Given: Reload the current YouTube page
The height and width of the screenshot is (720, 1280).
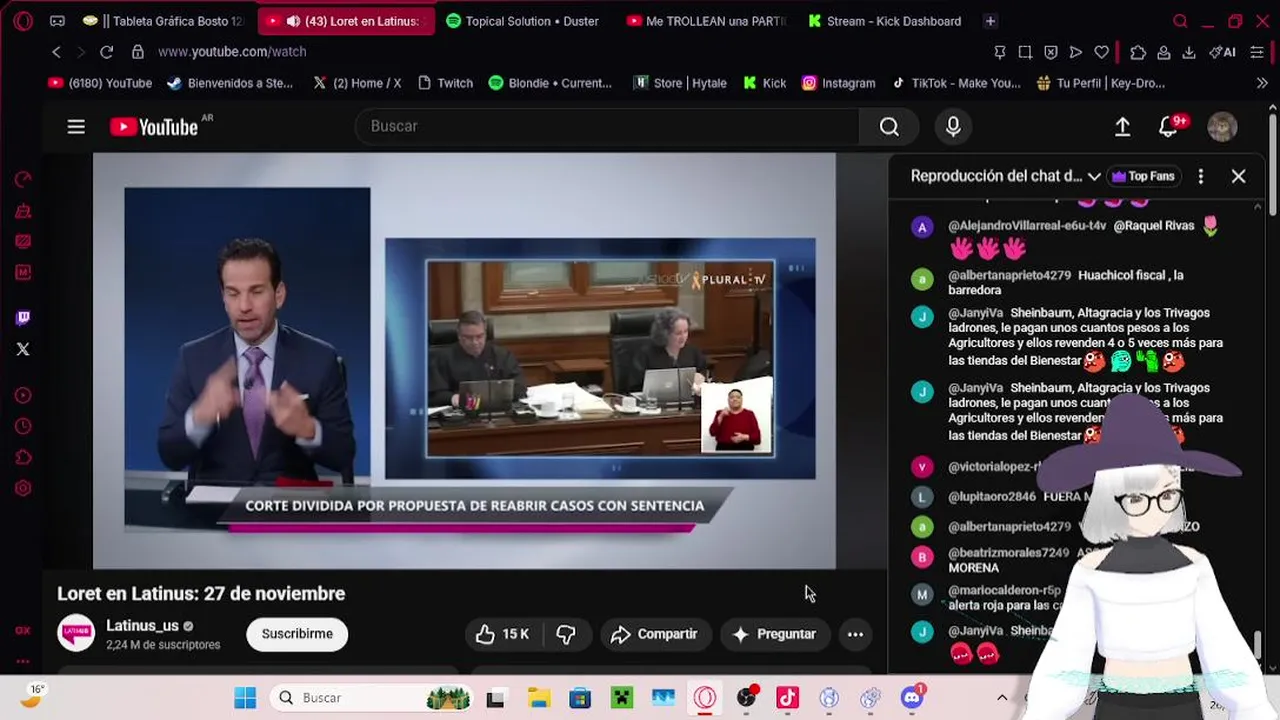Looking at the screenshot, I should [x=106, y=52].
